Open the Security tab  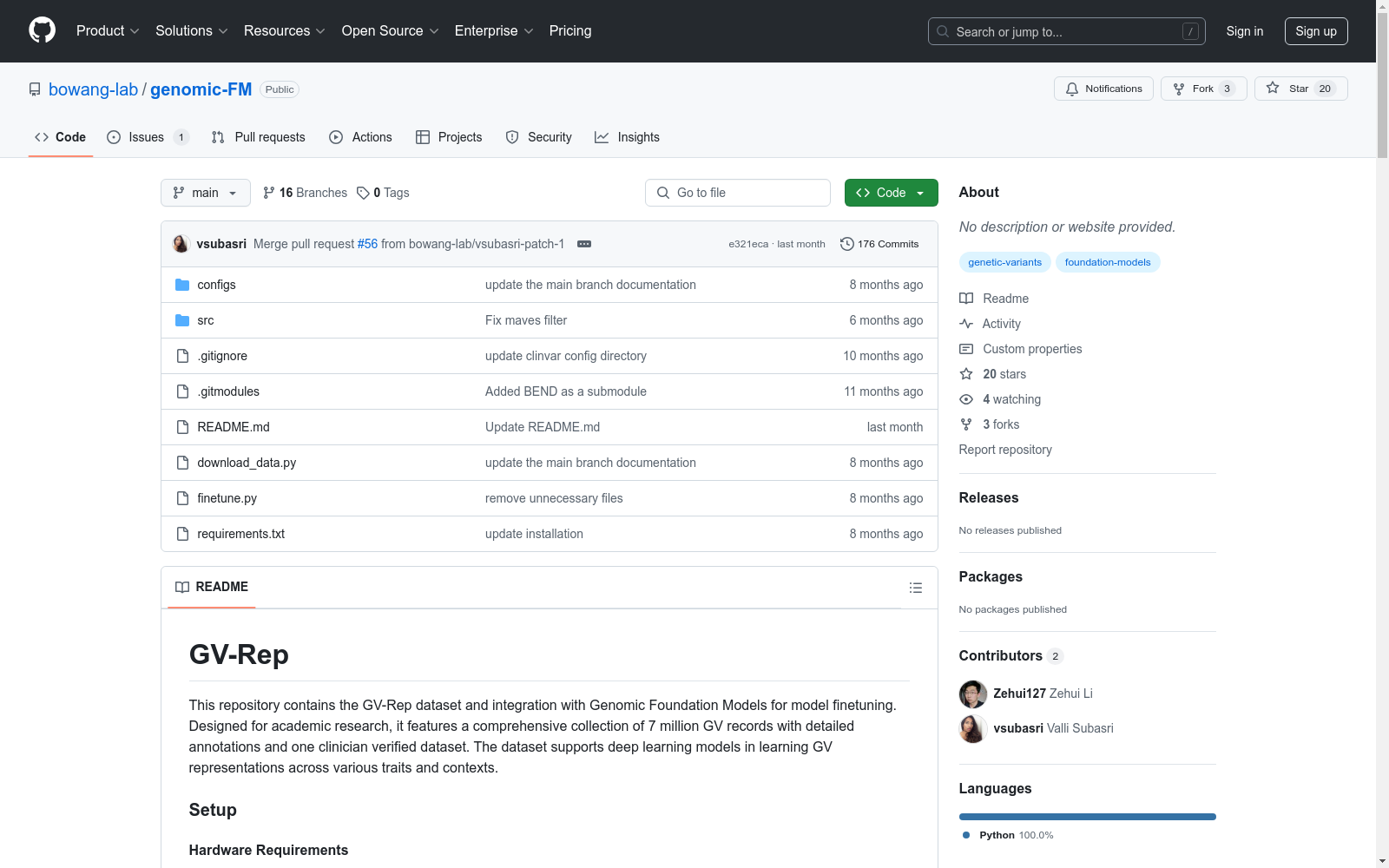(x=538, y=137)
